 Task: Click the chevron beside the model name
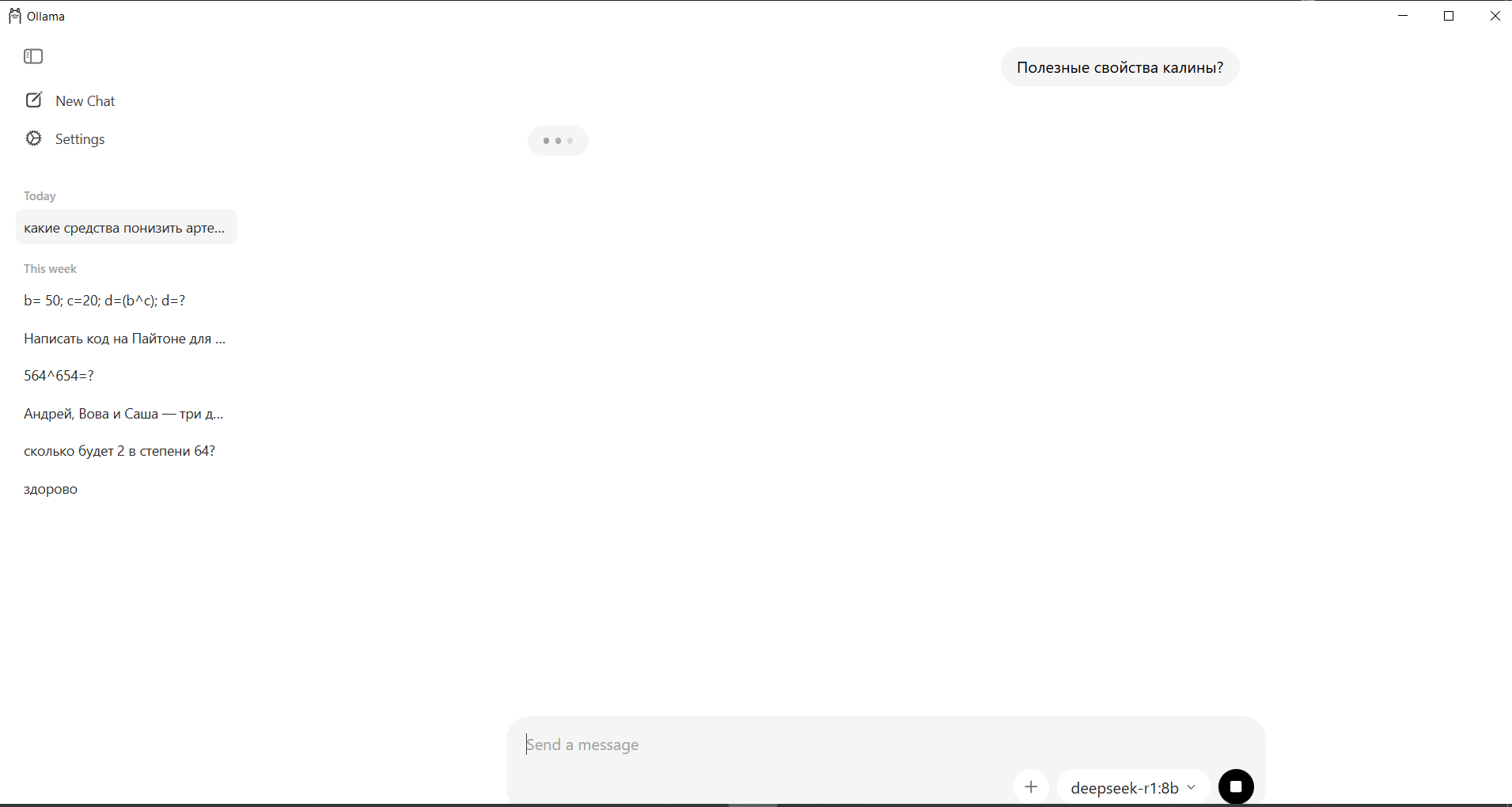[1192, 787]
